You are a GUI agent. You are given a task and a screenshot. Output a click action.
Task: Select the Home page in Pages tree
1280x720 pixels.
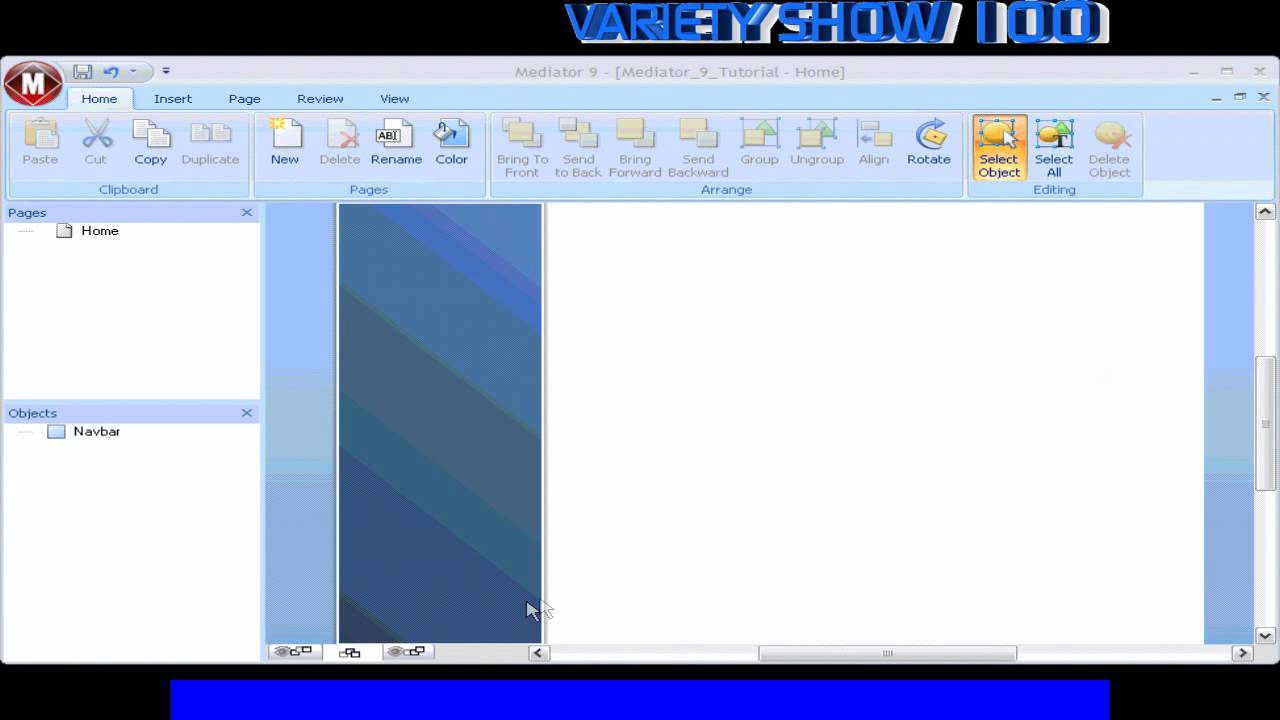(100, 231)
